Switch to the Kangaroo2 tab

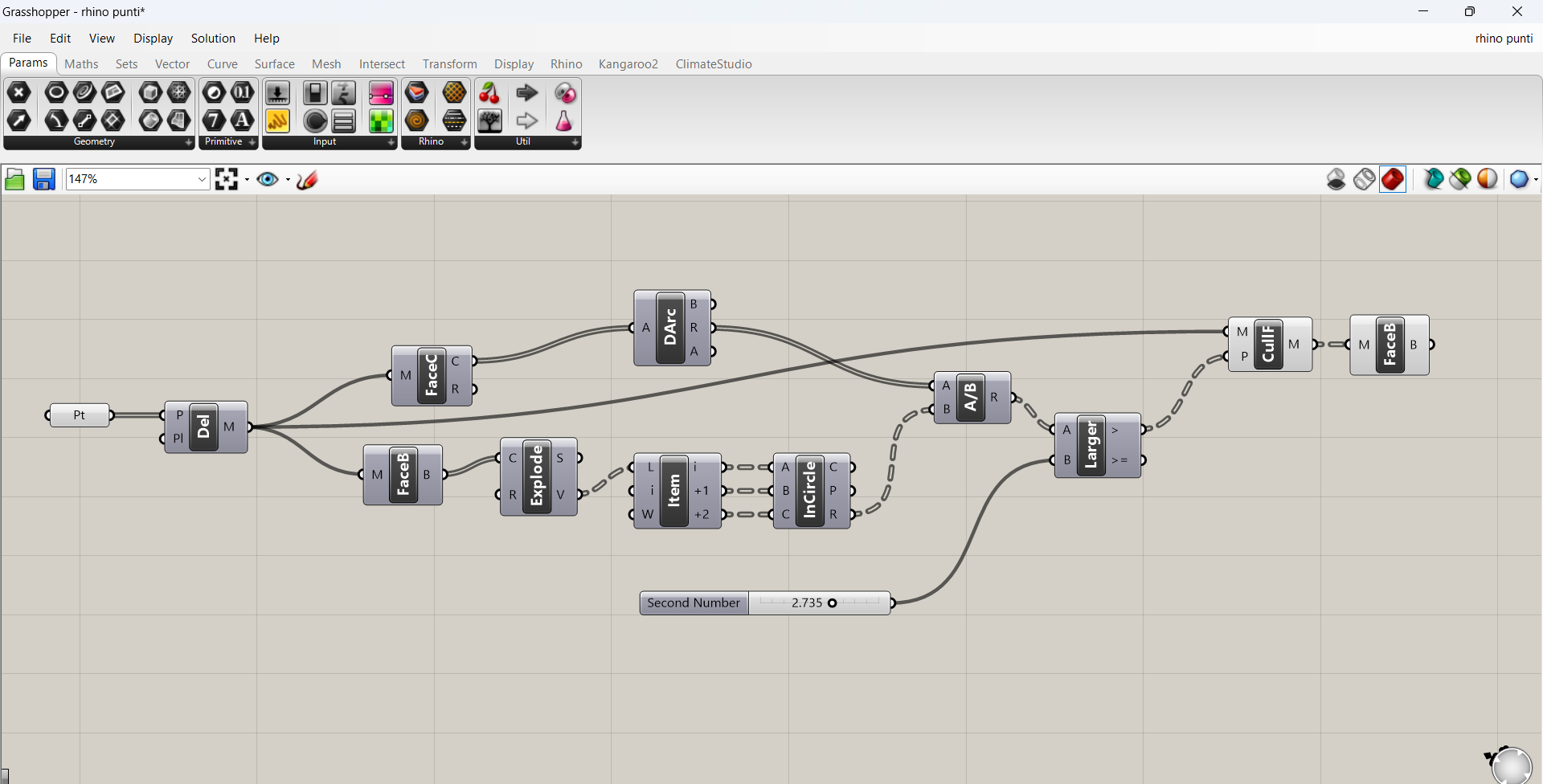coord(628,63)
